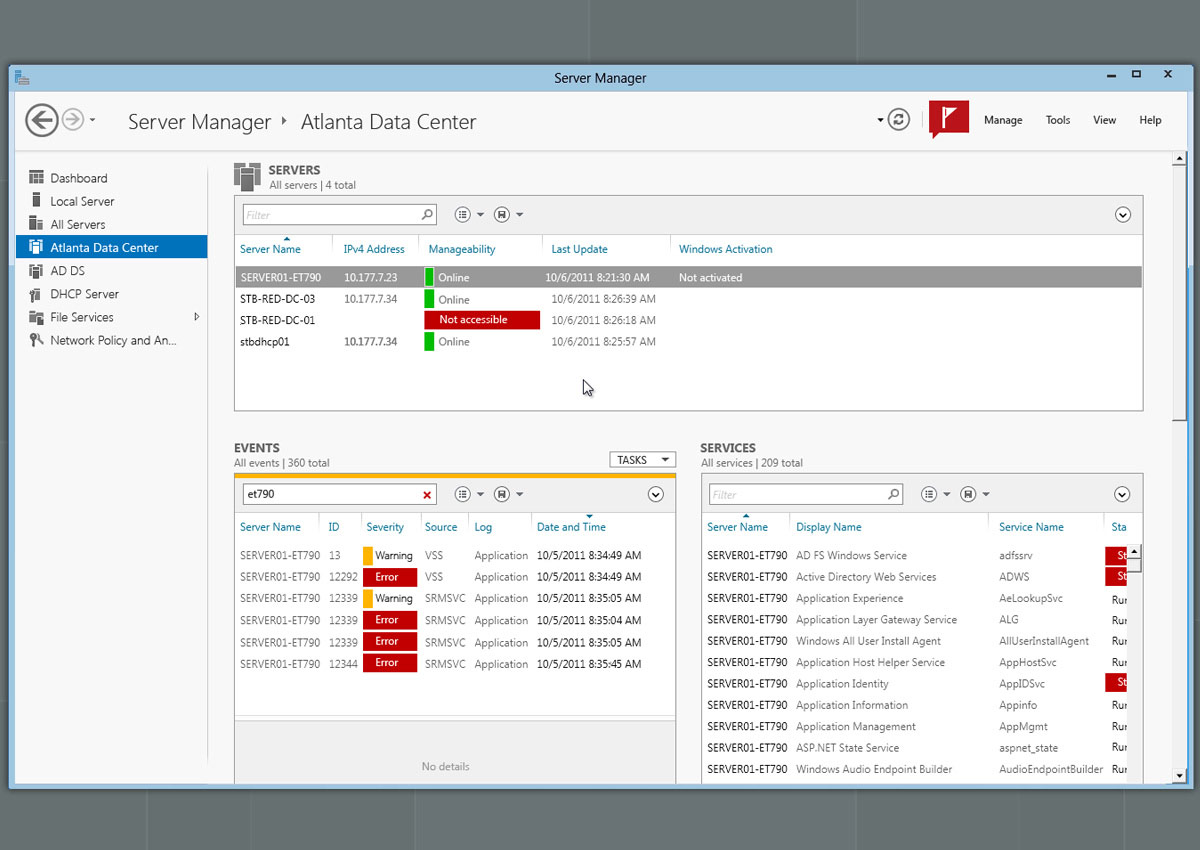Select the Atlanta Data Center group
Image resolution: width=1200 pixels, height=850 pixels.
tap(111, 247)
